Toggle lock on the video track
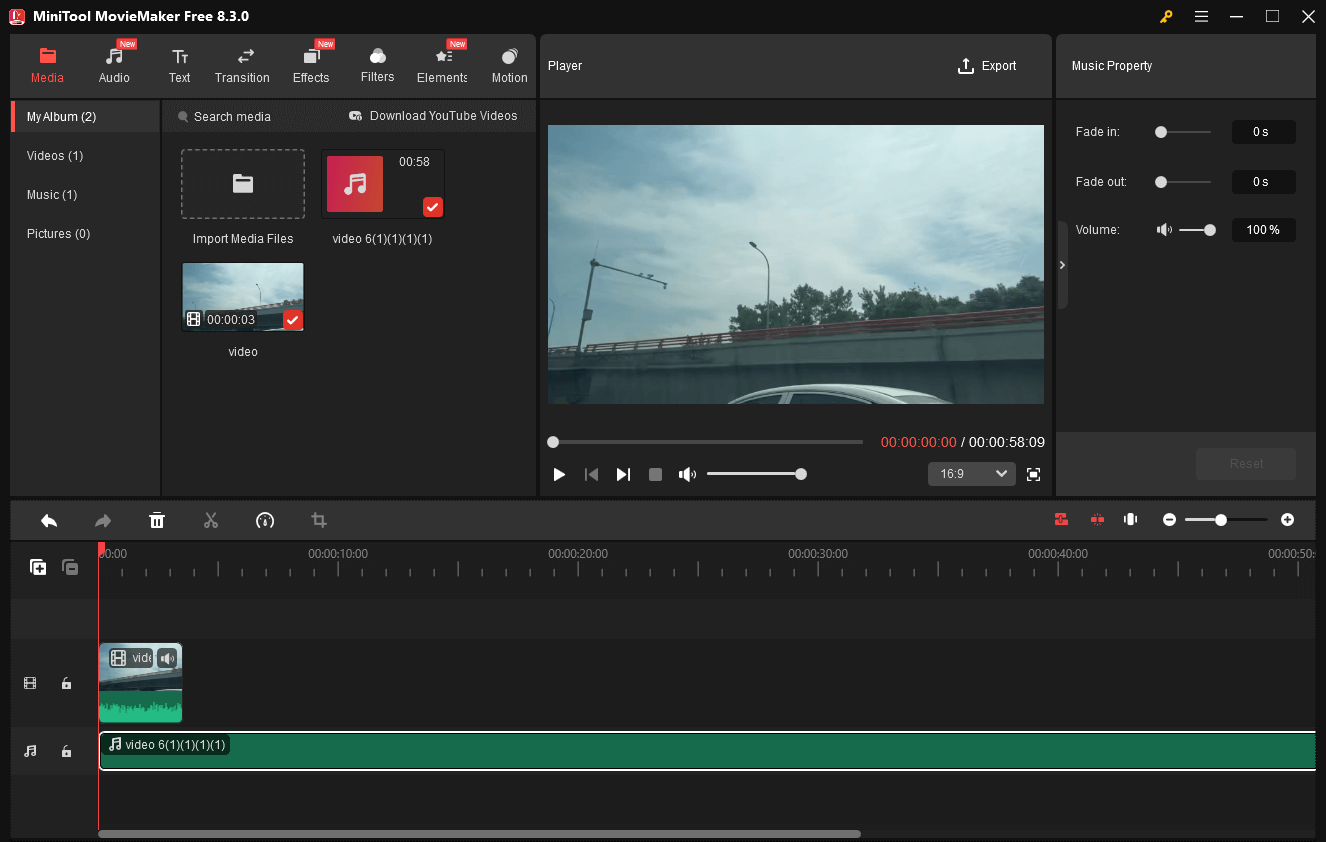 coord(66,683)
